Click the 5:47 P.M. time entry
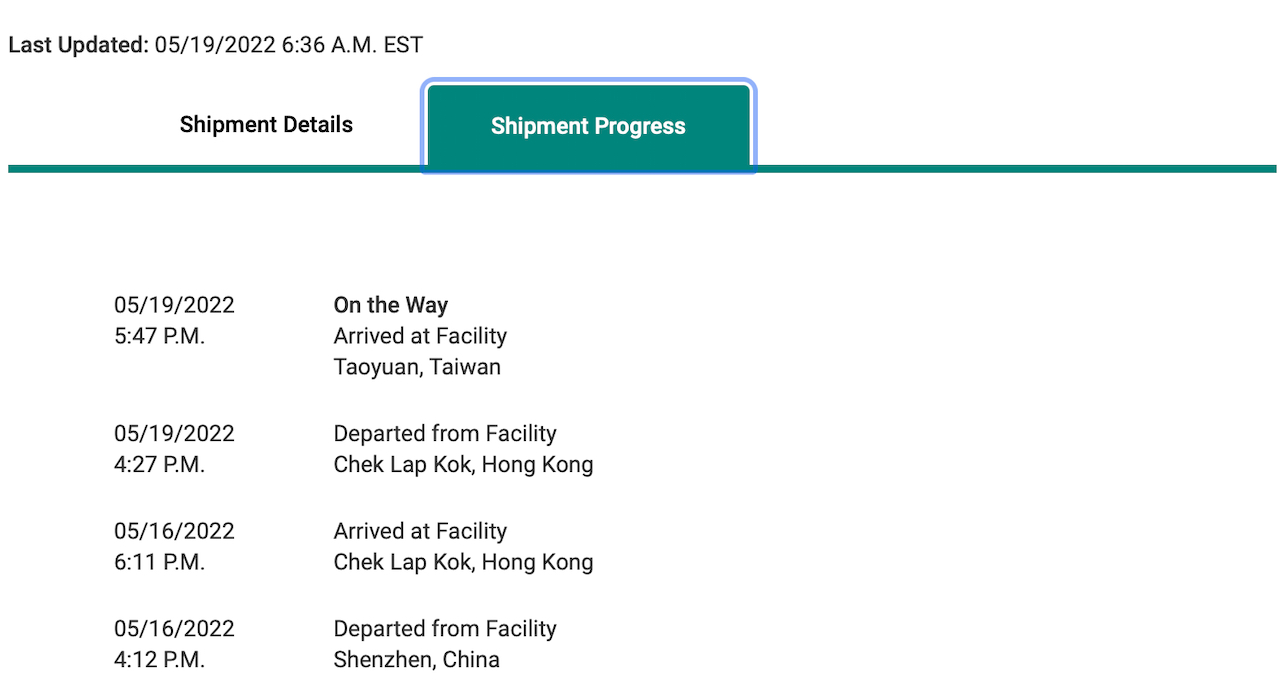This screenshot has height=695, width=1280. coord(160,336)
